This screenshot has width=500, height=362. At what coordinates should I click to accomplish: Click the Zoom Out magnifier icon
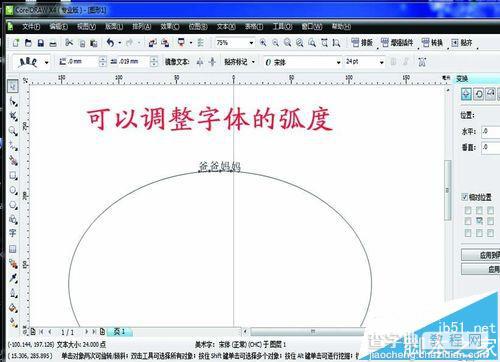(x=275, y=43)
